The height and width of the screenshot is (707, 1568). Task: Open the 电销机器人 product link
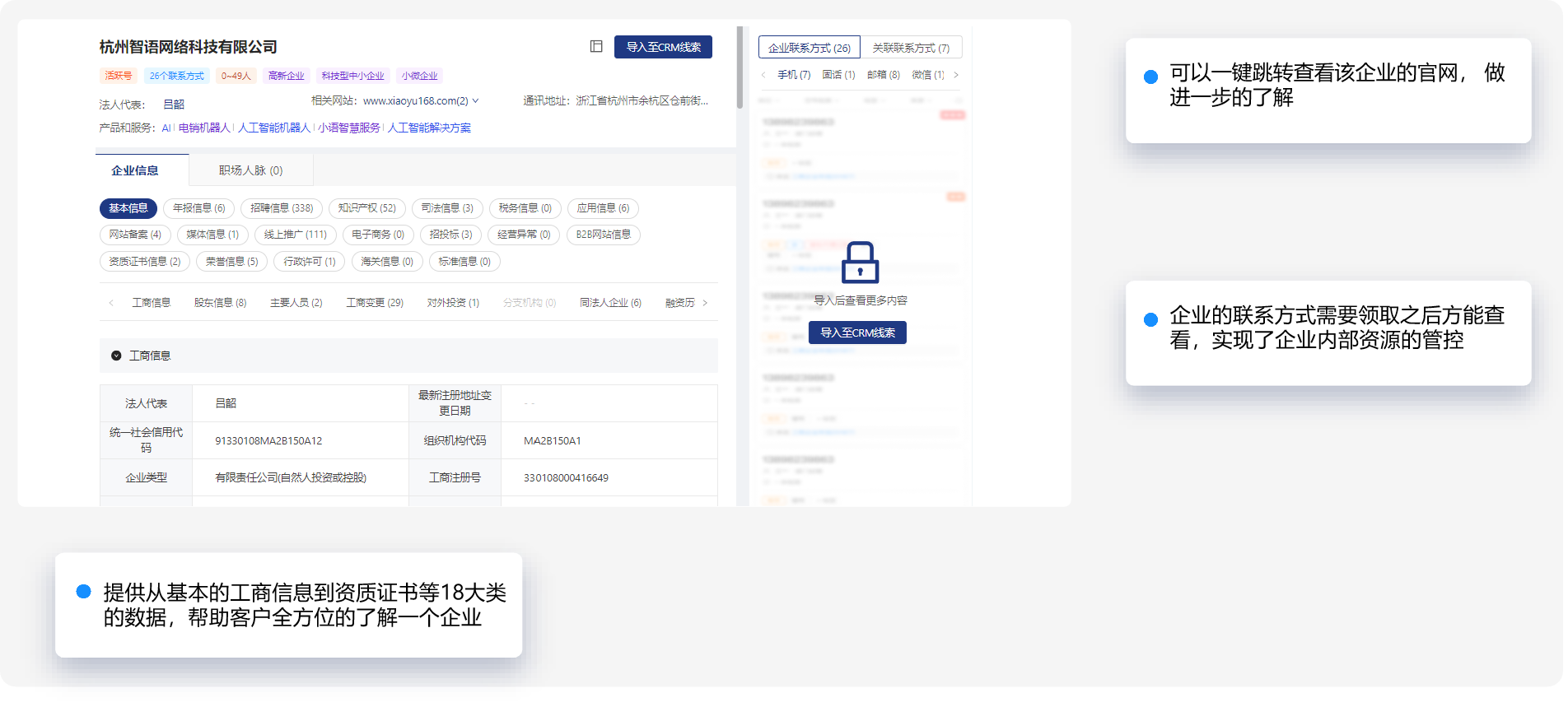[204, 128]
